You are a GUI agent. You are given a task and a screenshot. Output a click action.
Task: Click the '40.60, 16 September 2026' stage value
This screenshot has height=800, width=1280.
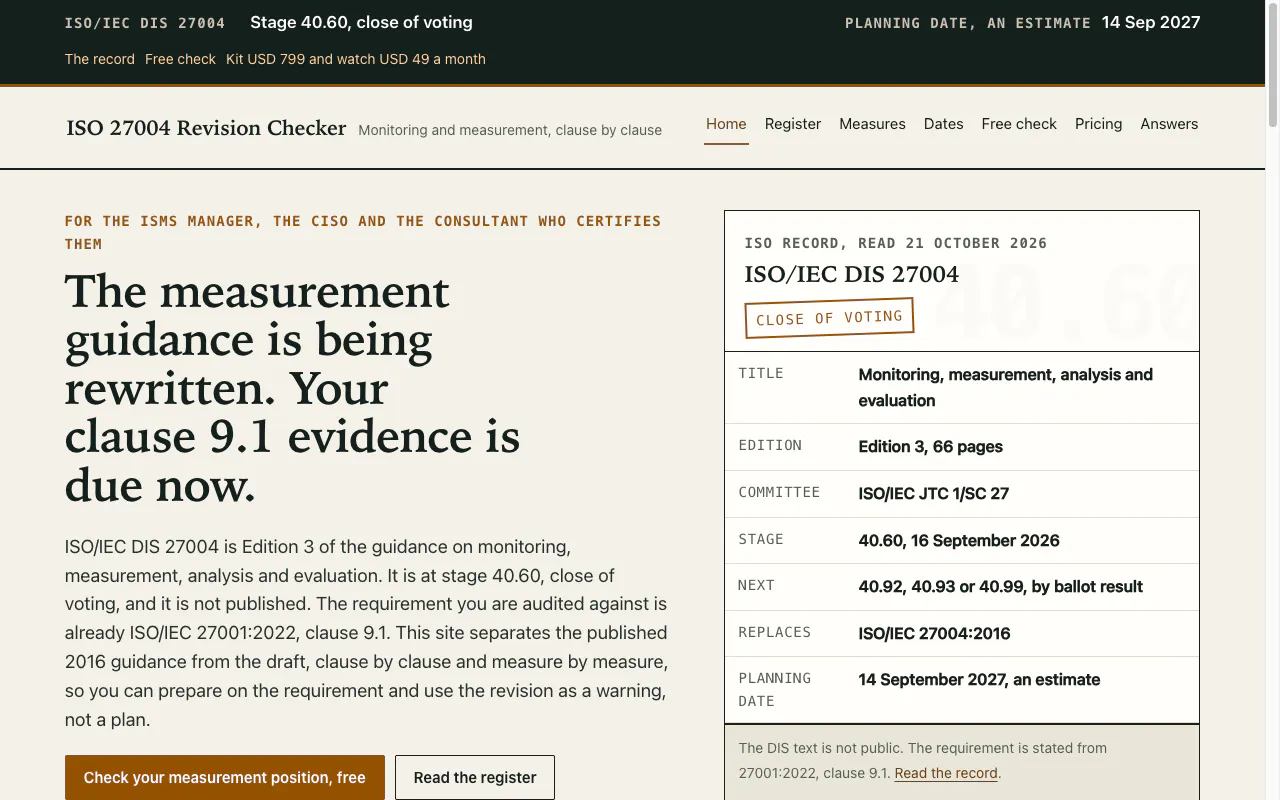pyautogui.click(x=959, y=541)
